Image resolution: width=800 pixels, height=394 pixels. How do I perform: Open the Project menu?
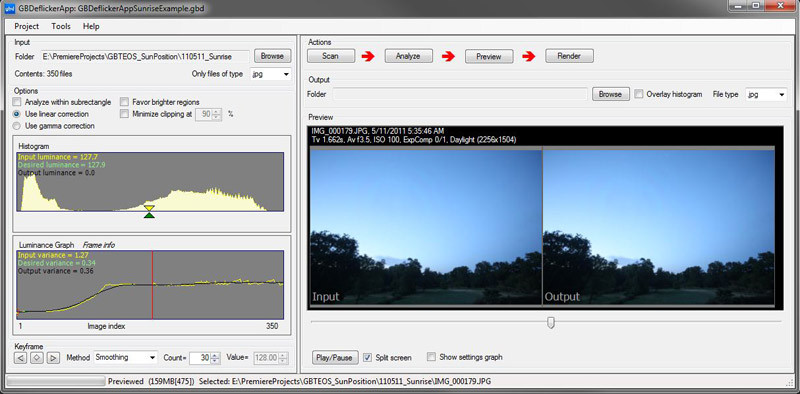(x=27, y=26)
